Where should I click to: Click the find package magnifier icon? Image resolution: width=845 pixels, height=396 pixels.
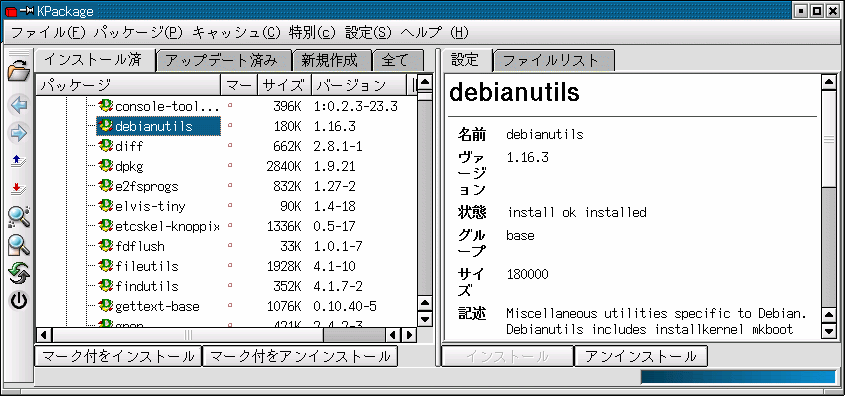tap(19, 216)
